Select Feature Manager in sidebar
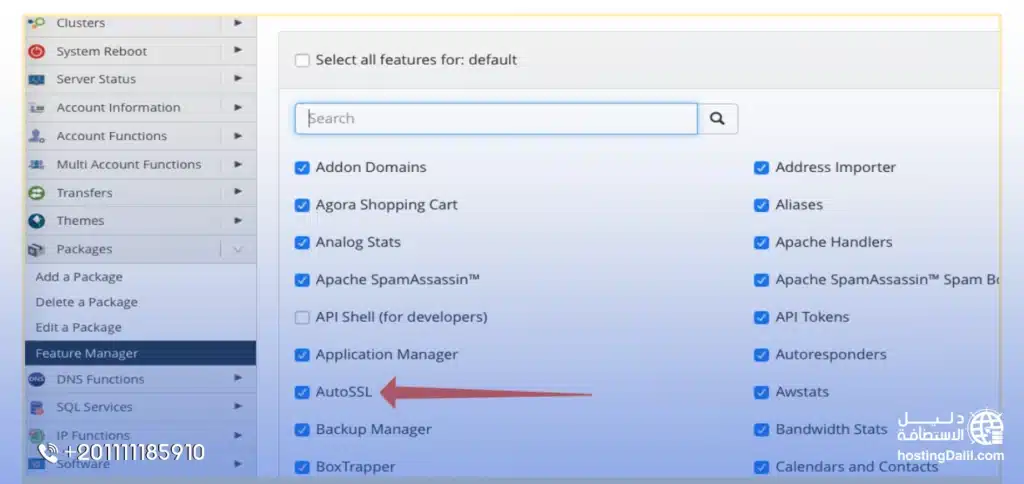 pyautogui.click(x=87, y=353)
